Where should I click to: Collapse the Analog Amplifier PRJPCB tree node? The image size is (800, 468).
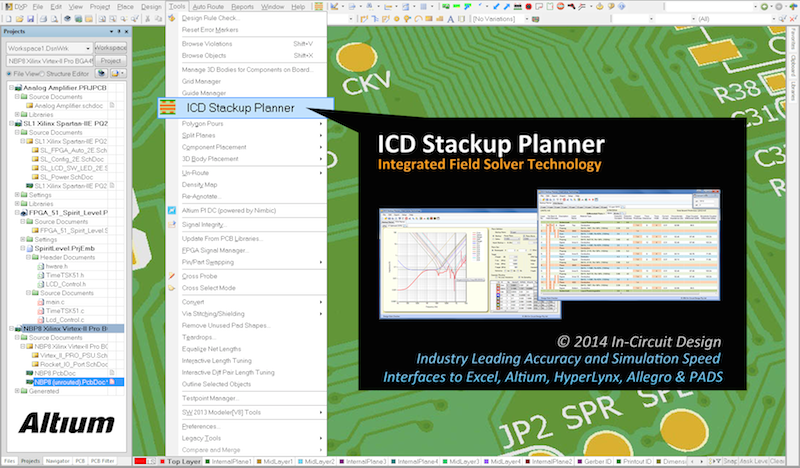[x=11, y=88]
